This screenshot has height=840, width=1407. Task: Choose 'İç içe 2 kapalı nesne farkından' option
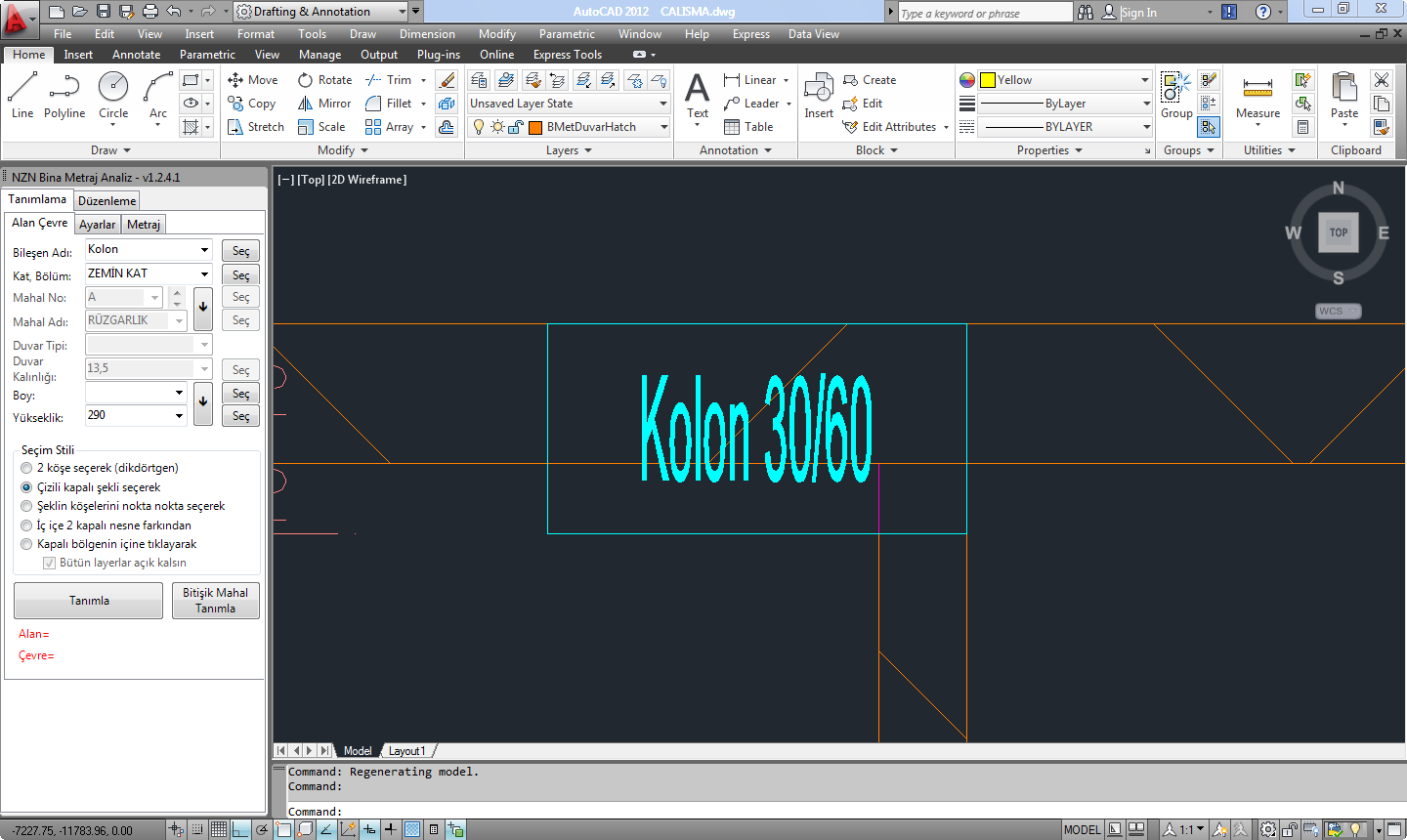pyautogui.click(x=26, y=525)
